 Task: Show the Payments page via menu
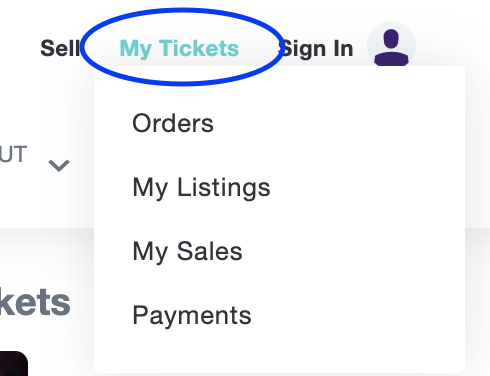(x=192, y=315)
